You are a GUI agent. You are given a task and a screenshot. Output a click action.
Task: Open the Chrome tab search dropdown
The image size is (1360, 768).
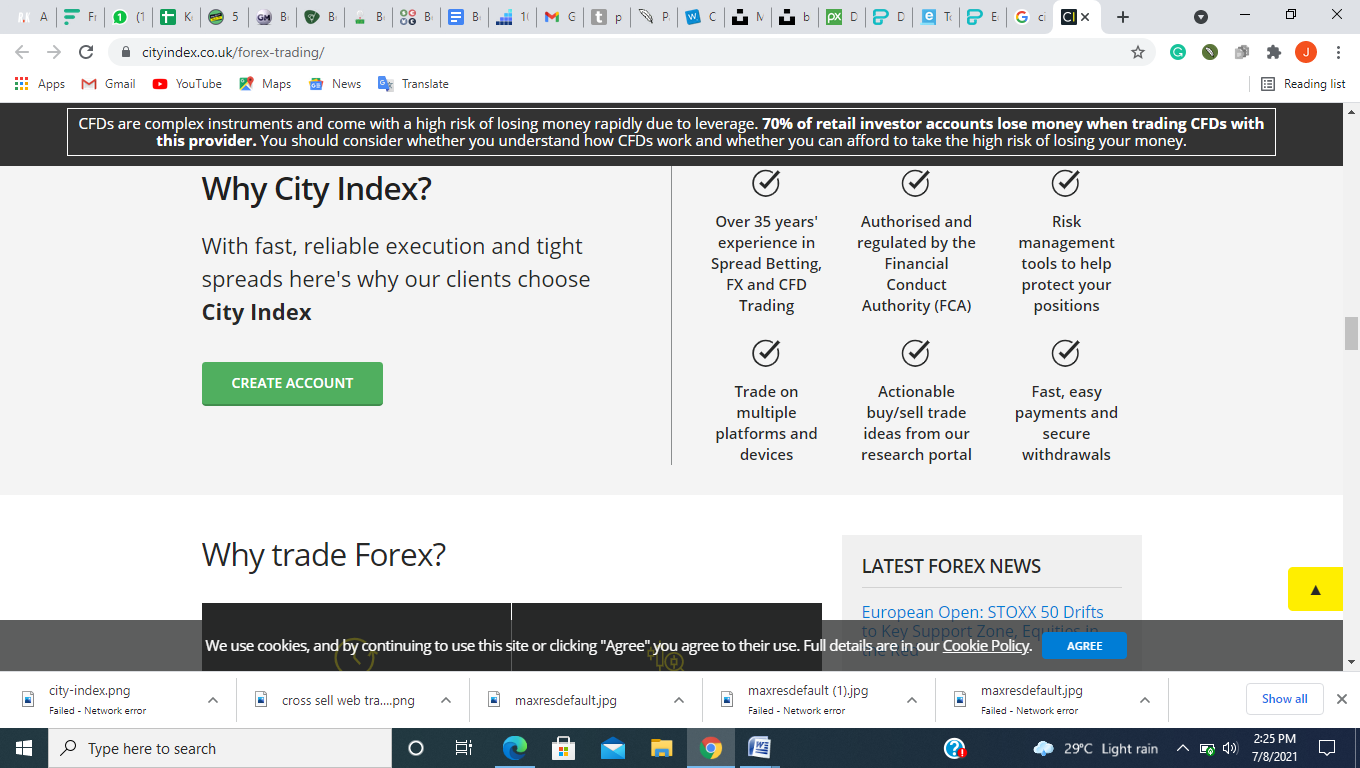click(x=1201, y=16)
